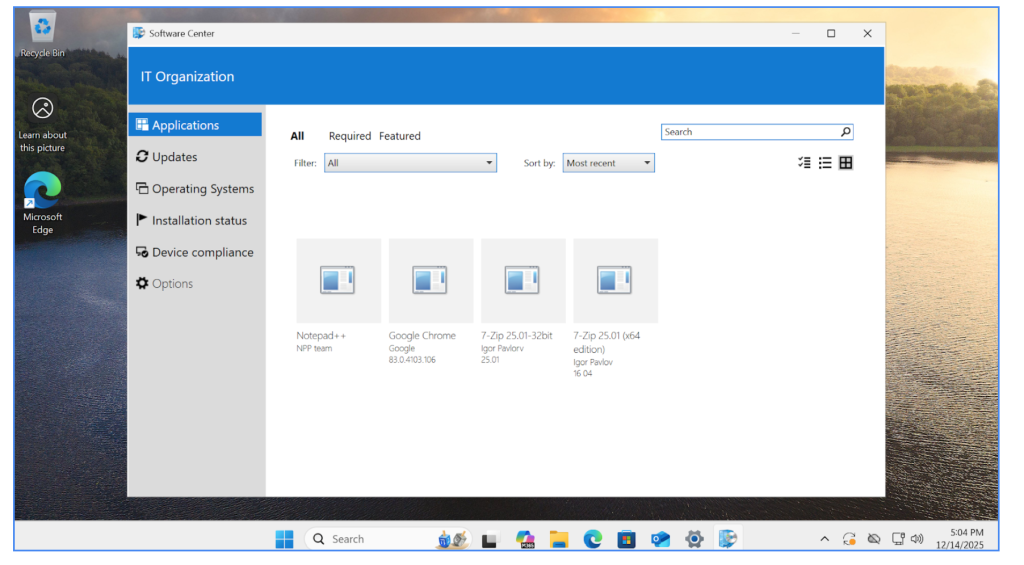The height and width of the screenshot is (565, 1024).
Task: Switch to the Featured tab
Action: (x=400, y=136)
